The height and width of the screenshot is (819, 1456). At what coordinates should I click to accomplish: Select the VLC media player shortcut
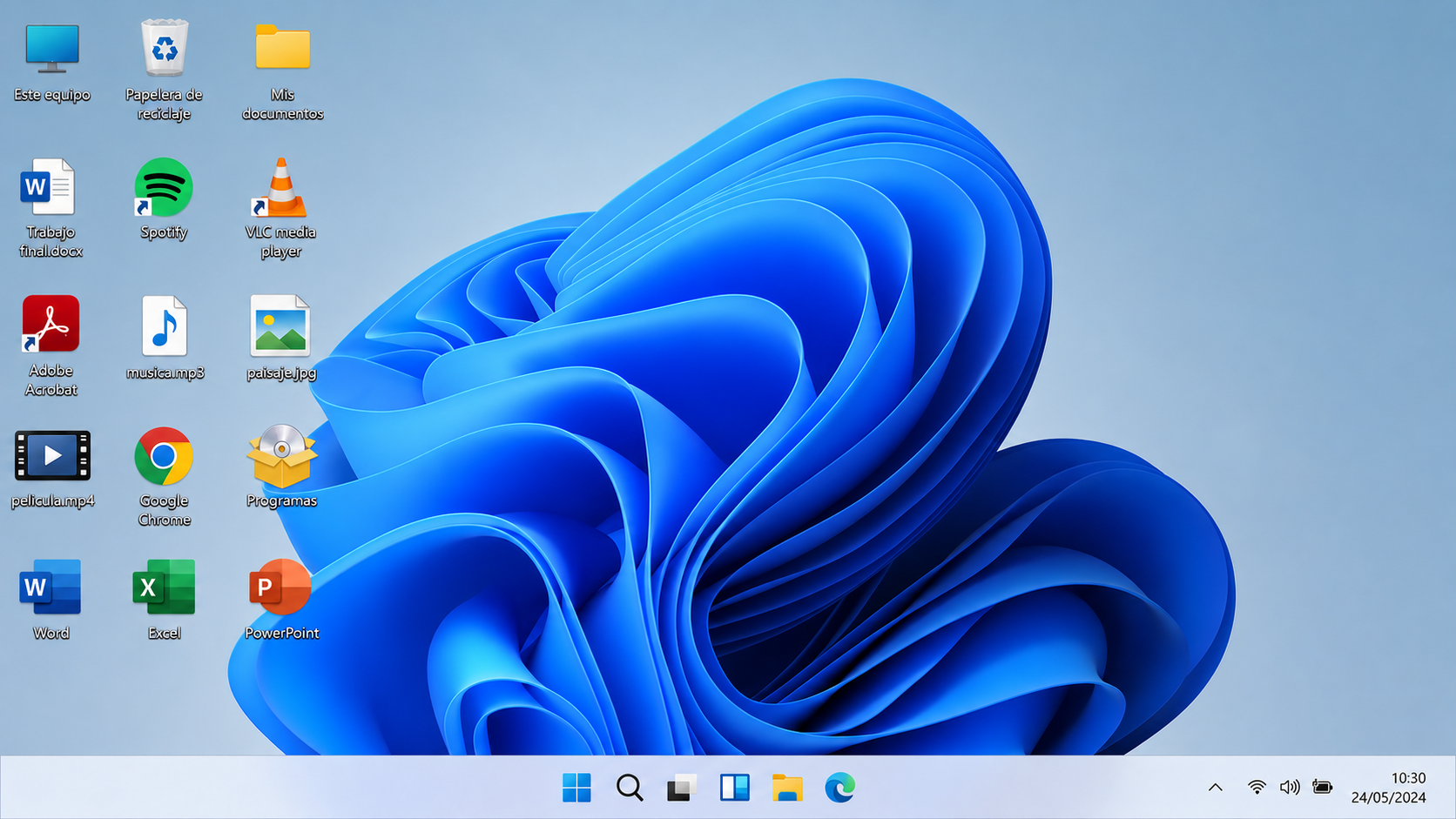point(280,207)
